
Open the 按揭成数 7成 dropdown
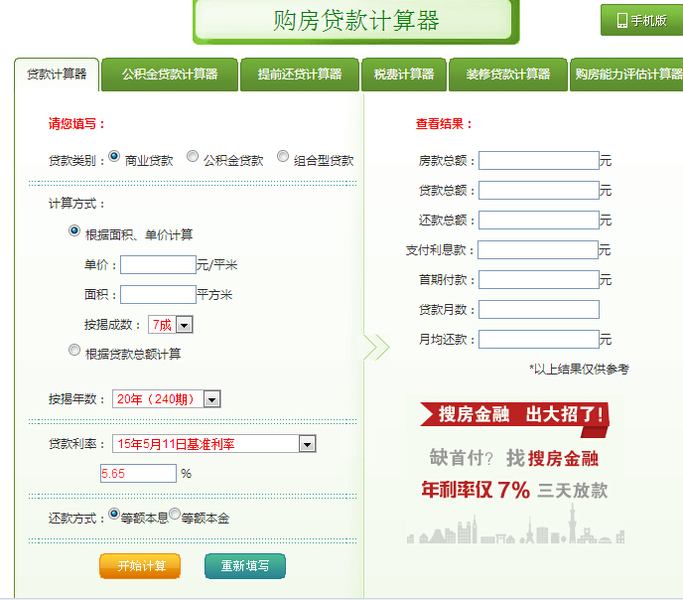click(x=170, y=325)
